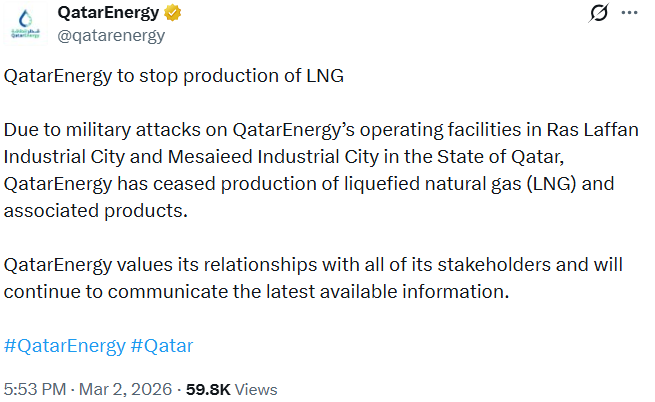Open the More options ellipsis menu

click(x=629, y=14)
